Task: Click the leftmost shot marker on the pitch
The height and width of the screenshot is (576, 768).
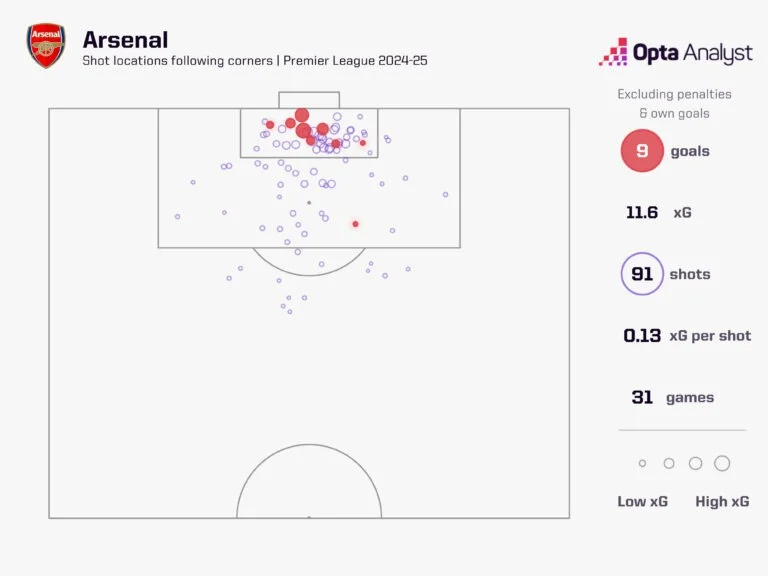Action: (x=177, y=216)
